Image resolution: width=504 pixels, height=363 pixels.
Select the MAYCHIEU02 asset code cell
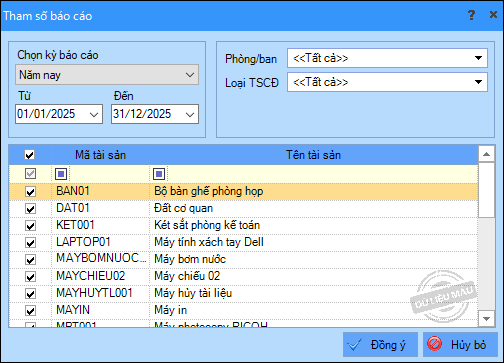(100, 276)
